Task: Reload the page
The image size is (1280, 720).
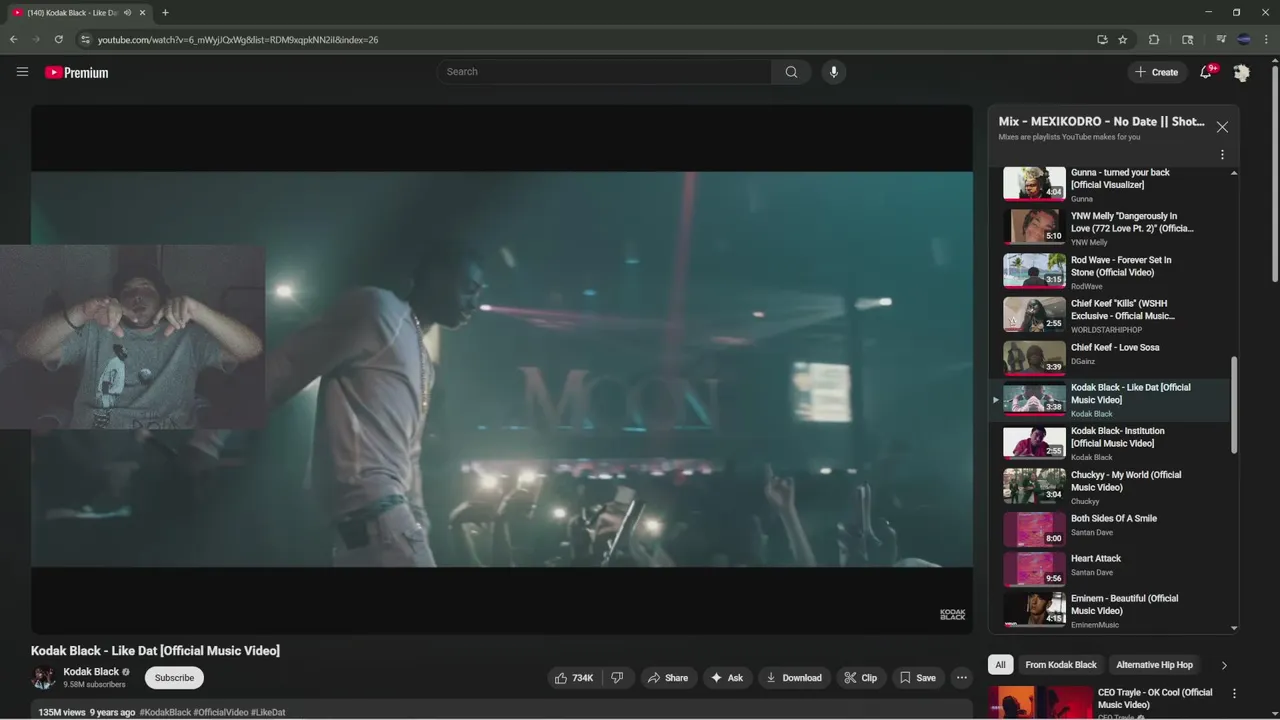Action: 59,40
